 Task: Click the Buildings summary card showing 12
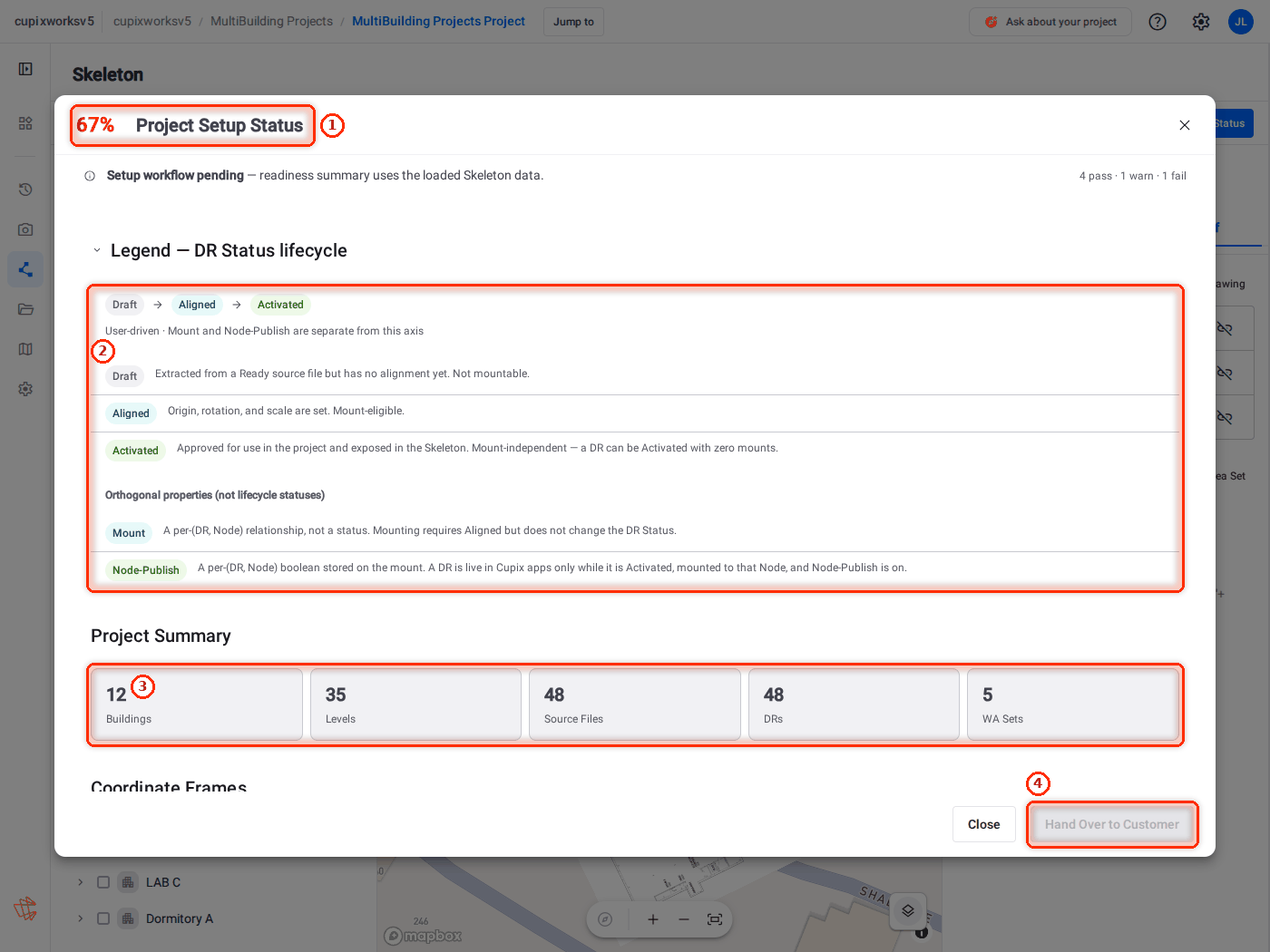coord(197,704)
